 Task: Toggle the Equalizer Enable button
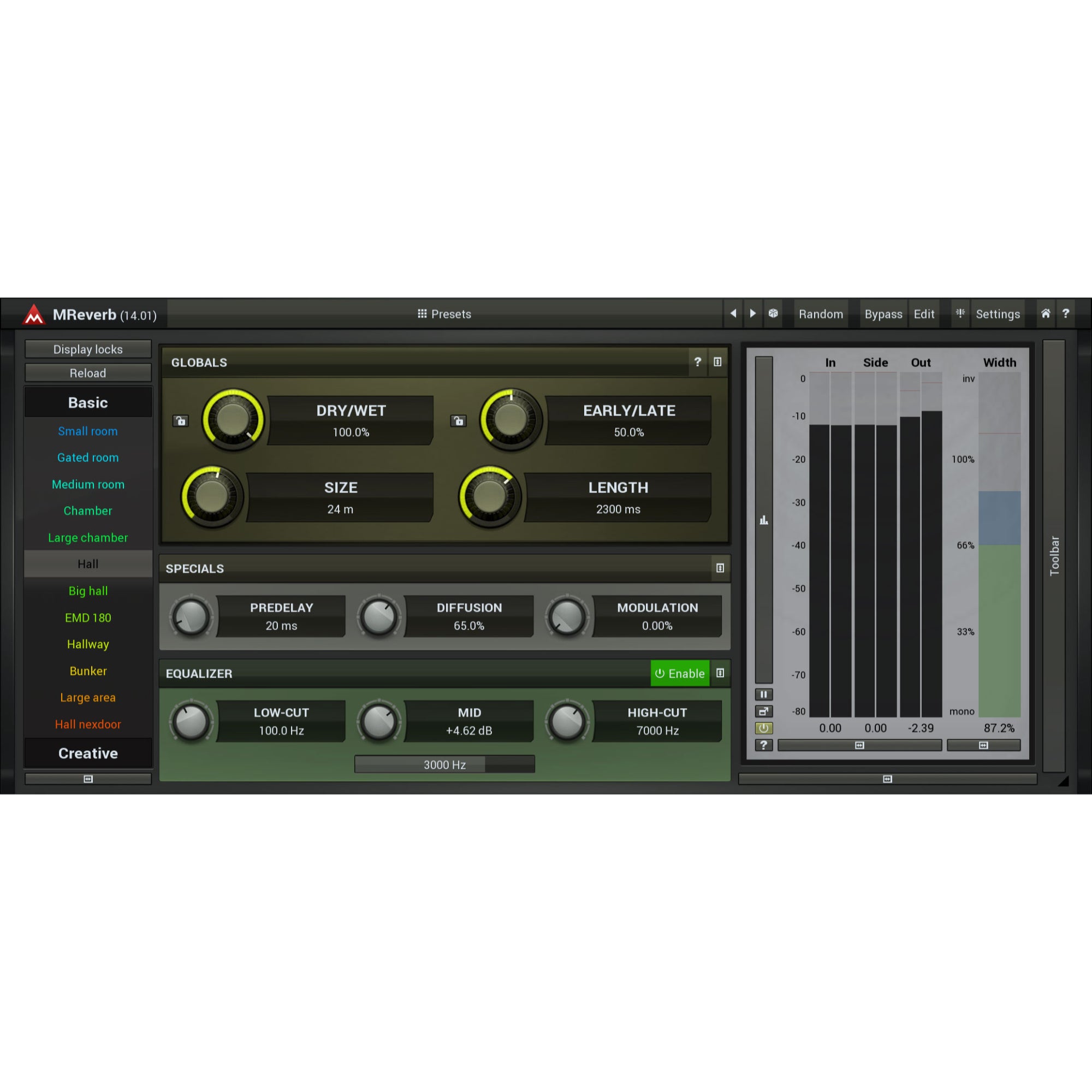(680, 673)
